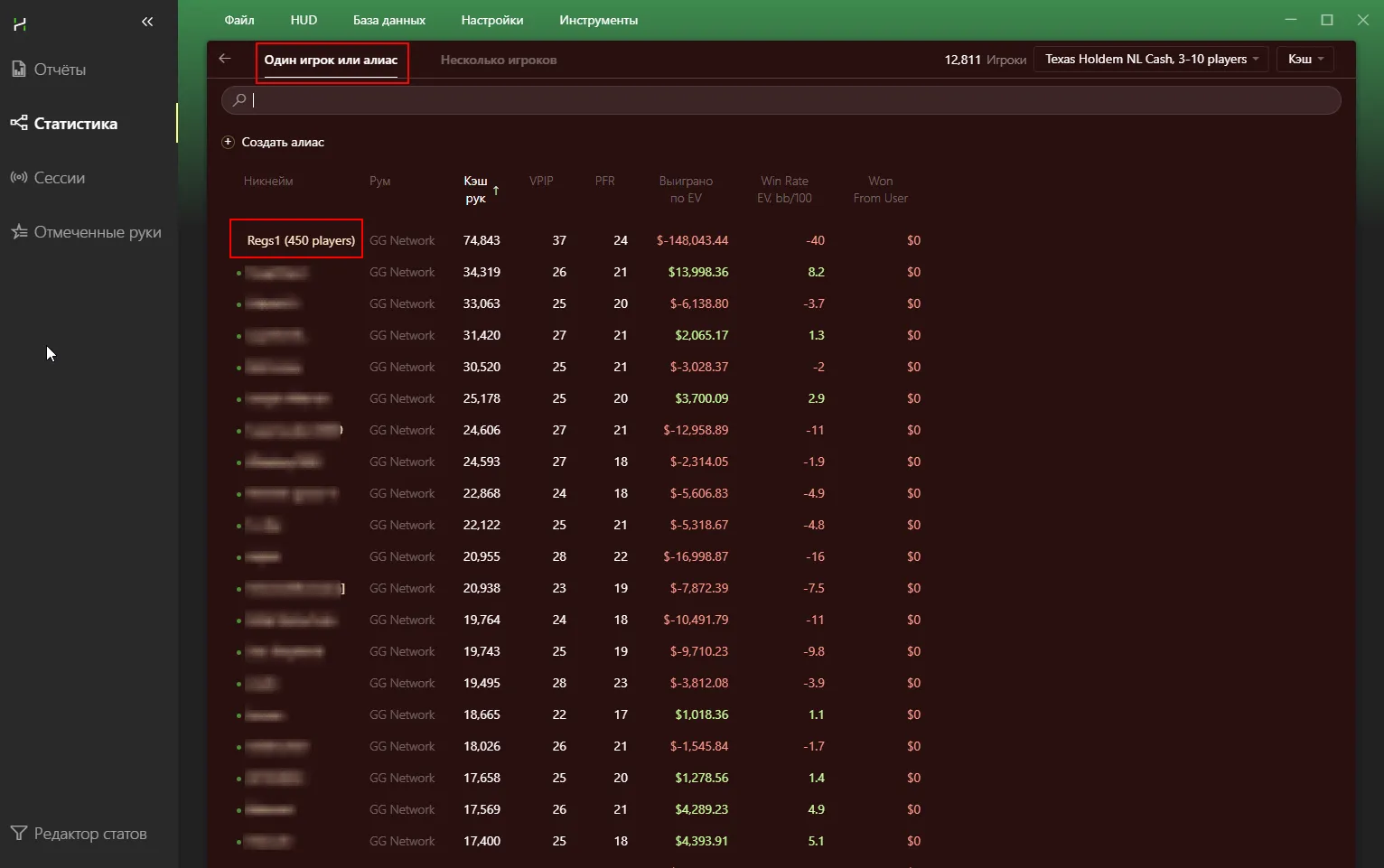Select row with 22,868 hands
The width and height of the screenshot is (1384, 868).
(x=578, y=493)
